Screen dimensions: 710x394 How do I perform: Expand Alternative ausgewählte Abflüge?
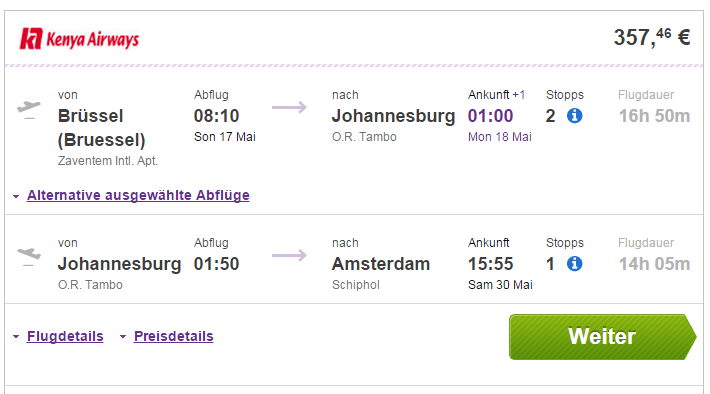(138, 195)
